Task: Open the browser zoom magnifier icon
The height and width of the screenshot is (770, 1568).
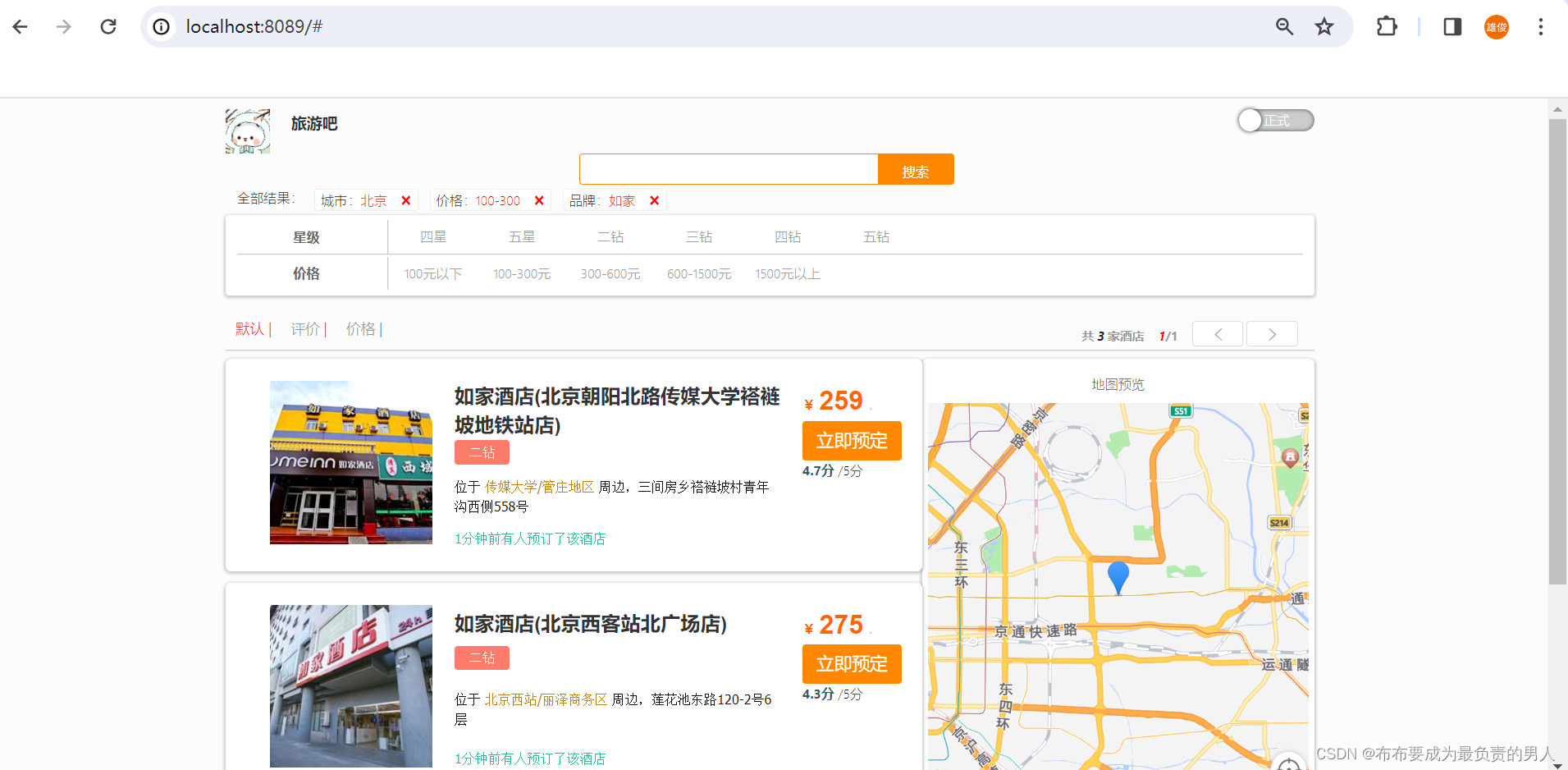Action: point(1284,27)
